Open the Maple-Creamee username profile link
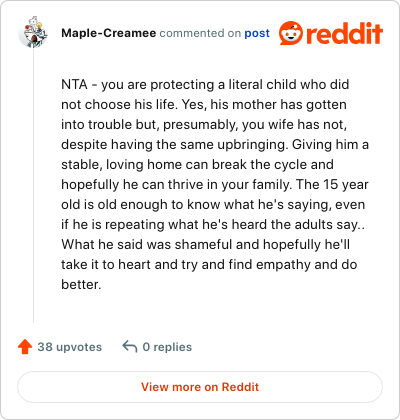Image resolution: width=400 pixels, height=420 pixels. click(x=109, y=33)
